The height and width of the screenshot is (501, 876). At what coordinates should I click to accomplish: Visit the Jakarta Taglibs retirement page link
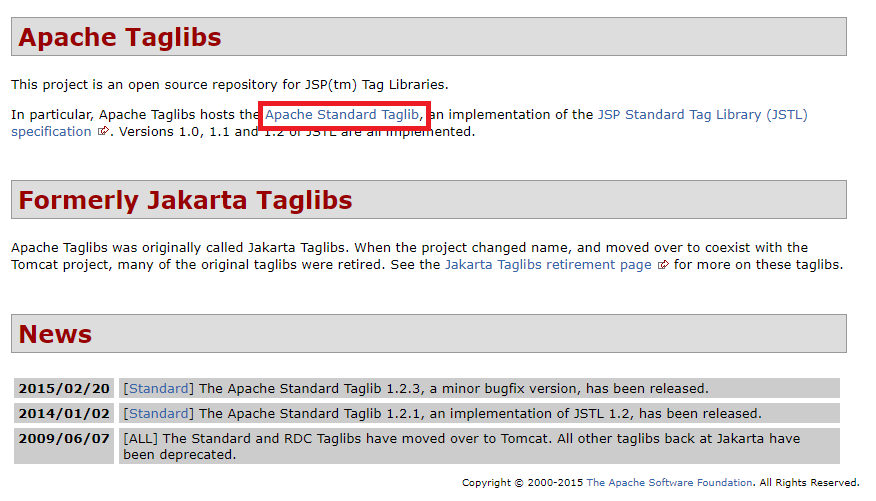548,264
